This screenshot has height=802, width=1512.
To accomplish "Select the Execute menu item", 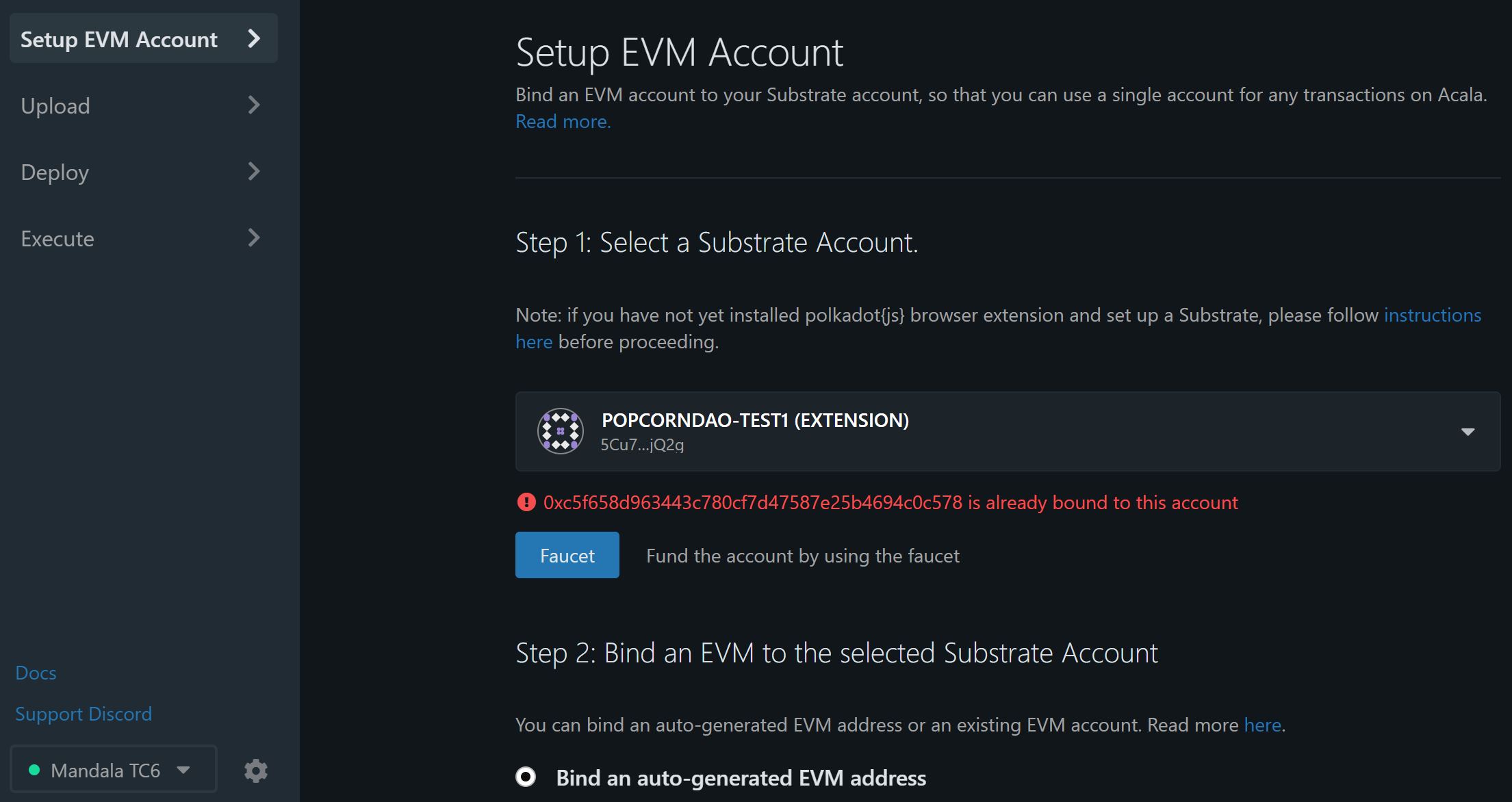I will point(57,239).
